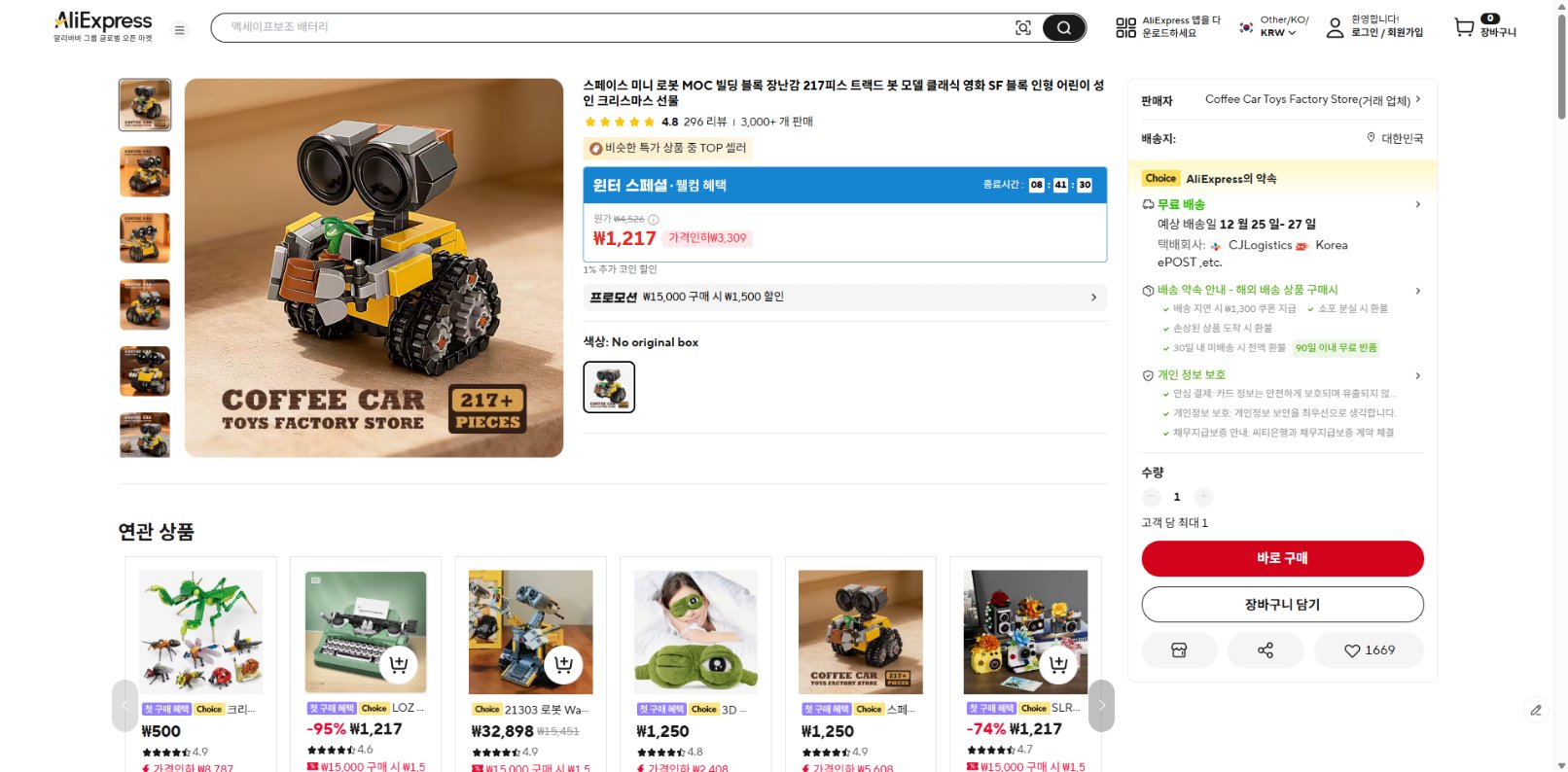Click the black magnifier search button
Screen dimensions: 1568x772
tap(1064, 28)
